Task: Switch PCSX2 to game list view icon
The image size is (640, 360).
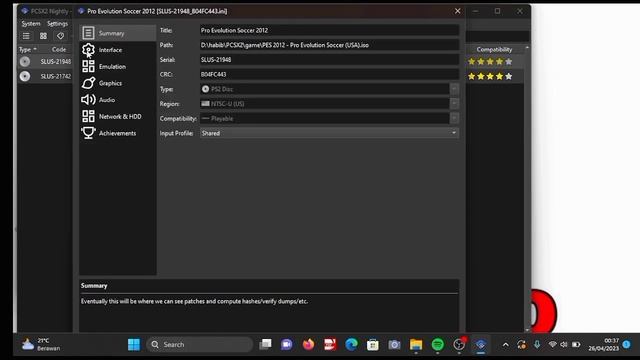Action: [x=26, y=36]
